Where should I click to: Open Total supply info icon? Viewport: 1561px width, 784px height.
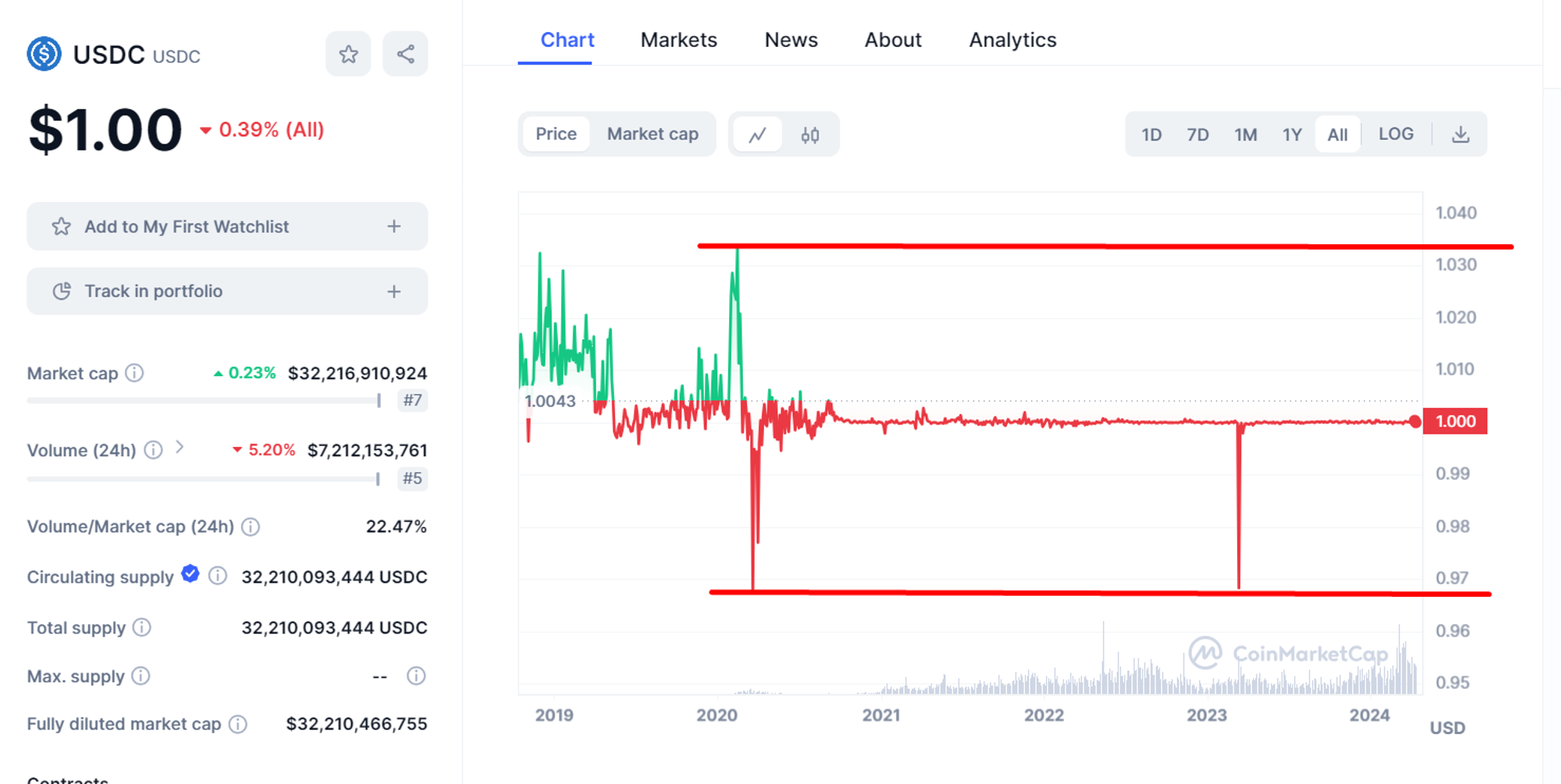[141, 627]
